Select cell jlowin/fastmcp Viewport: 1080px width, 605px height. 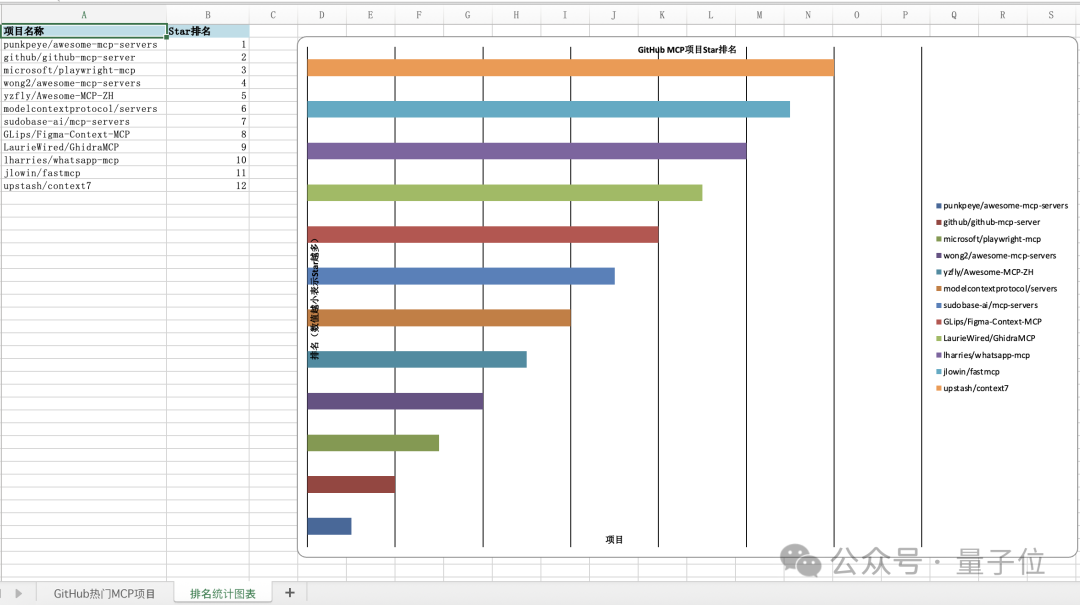point(83,173)
